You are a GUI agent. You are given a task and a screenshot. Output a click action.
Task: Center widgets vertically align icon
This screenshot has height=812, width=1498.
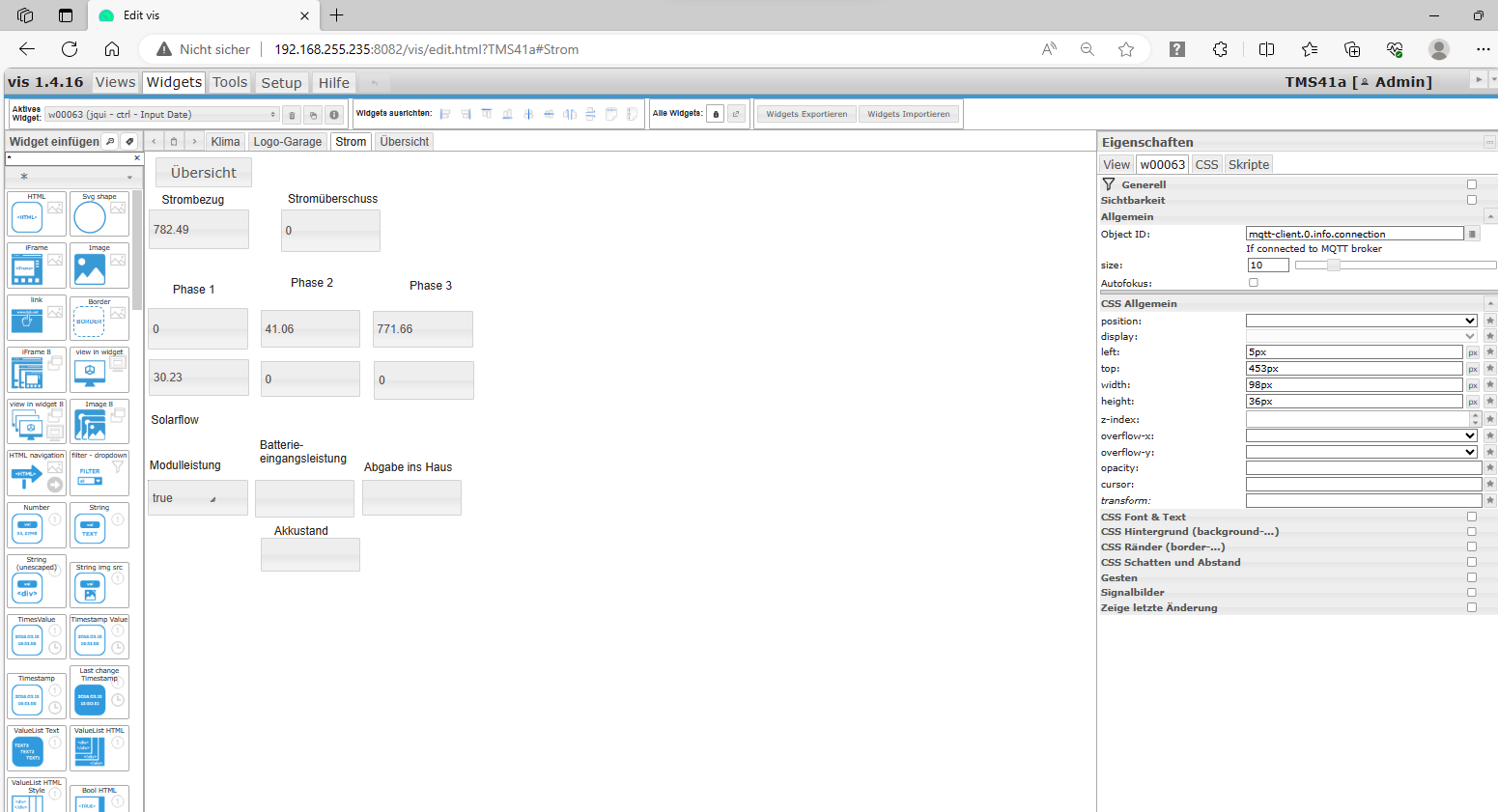528,114
